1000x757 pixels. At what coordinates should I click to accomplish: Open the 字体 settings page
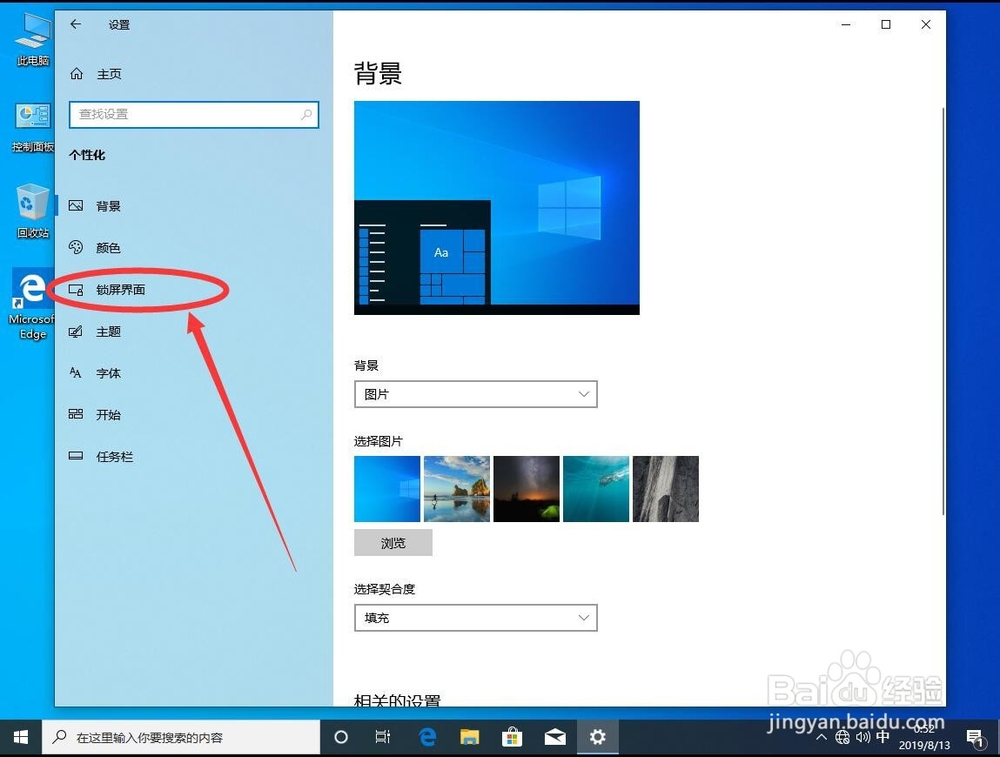(x=194, y=373)
